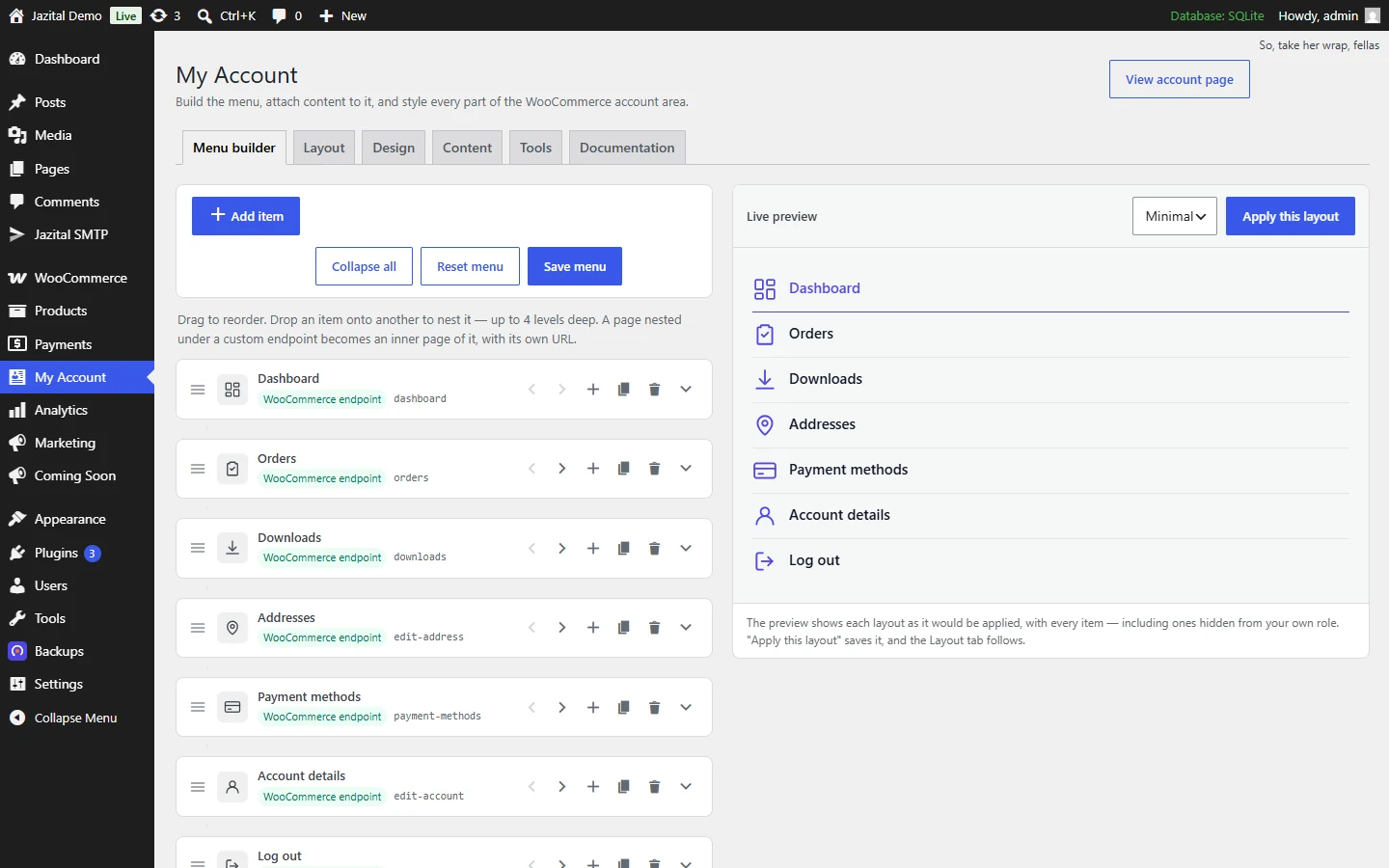Indent the Account details item right

[561, 787]
